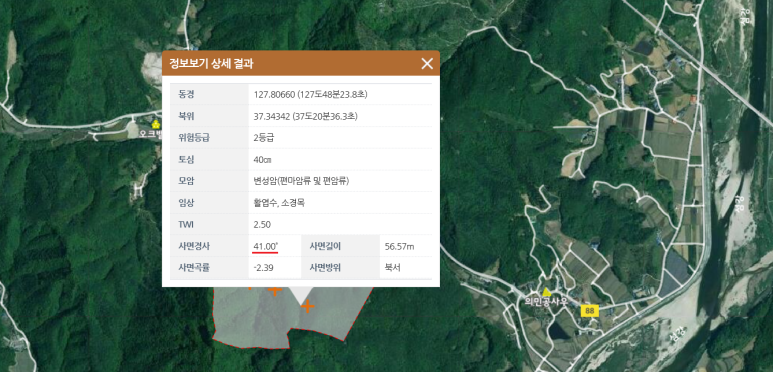Image resolution: width=773 pixels, height=372 pixels.
Task: Click the 위험등급 value 2등급
Action: pos(264,138)
